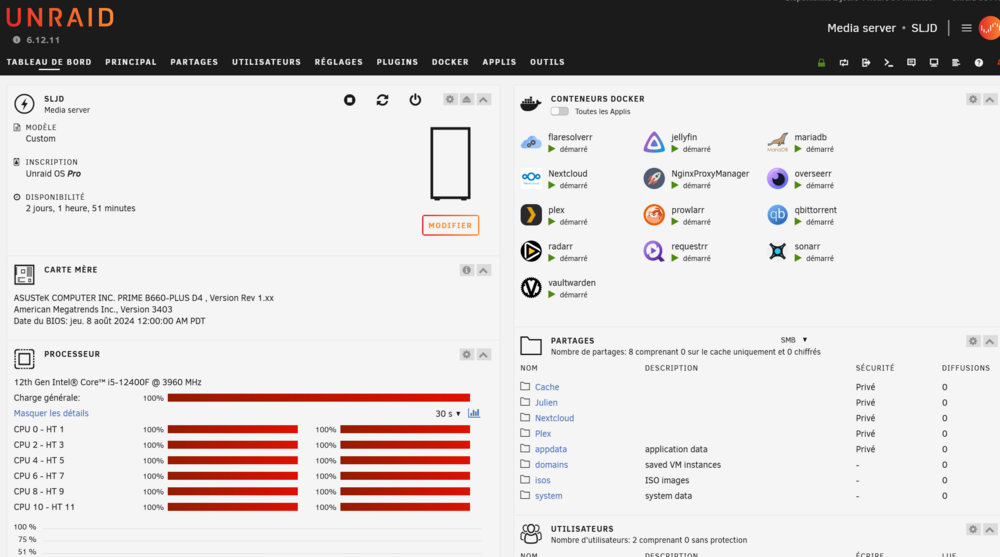Open the flaresolverr container icon

point(531,142)
